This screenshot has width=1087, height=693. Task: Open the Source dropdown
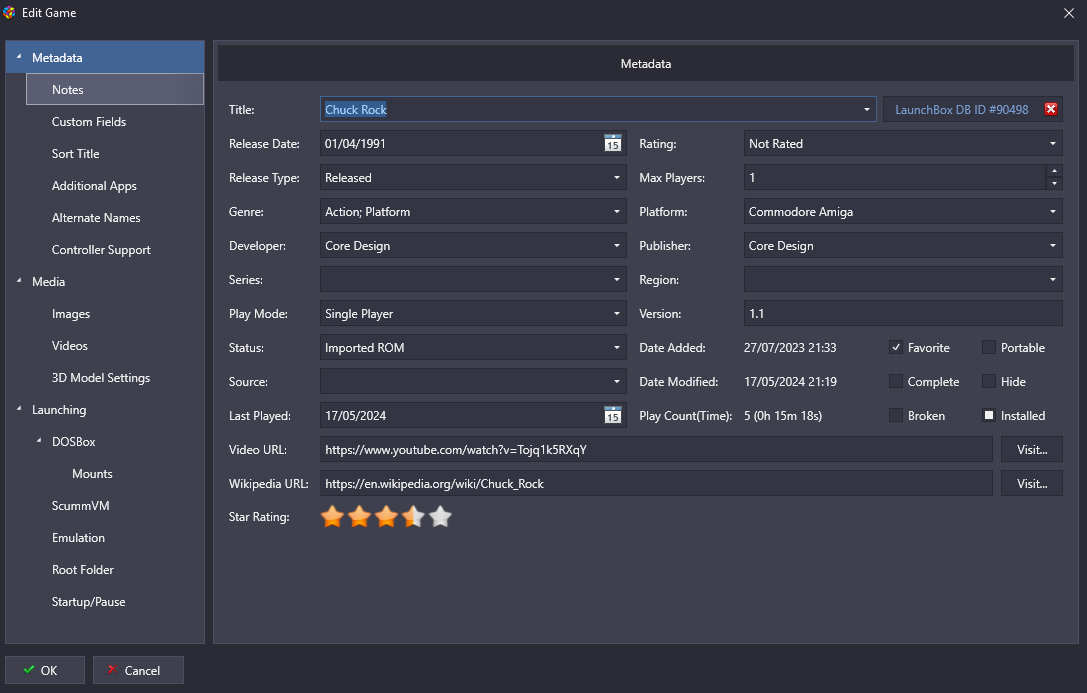tap(473, 381)
